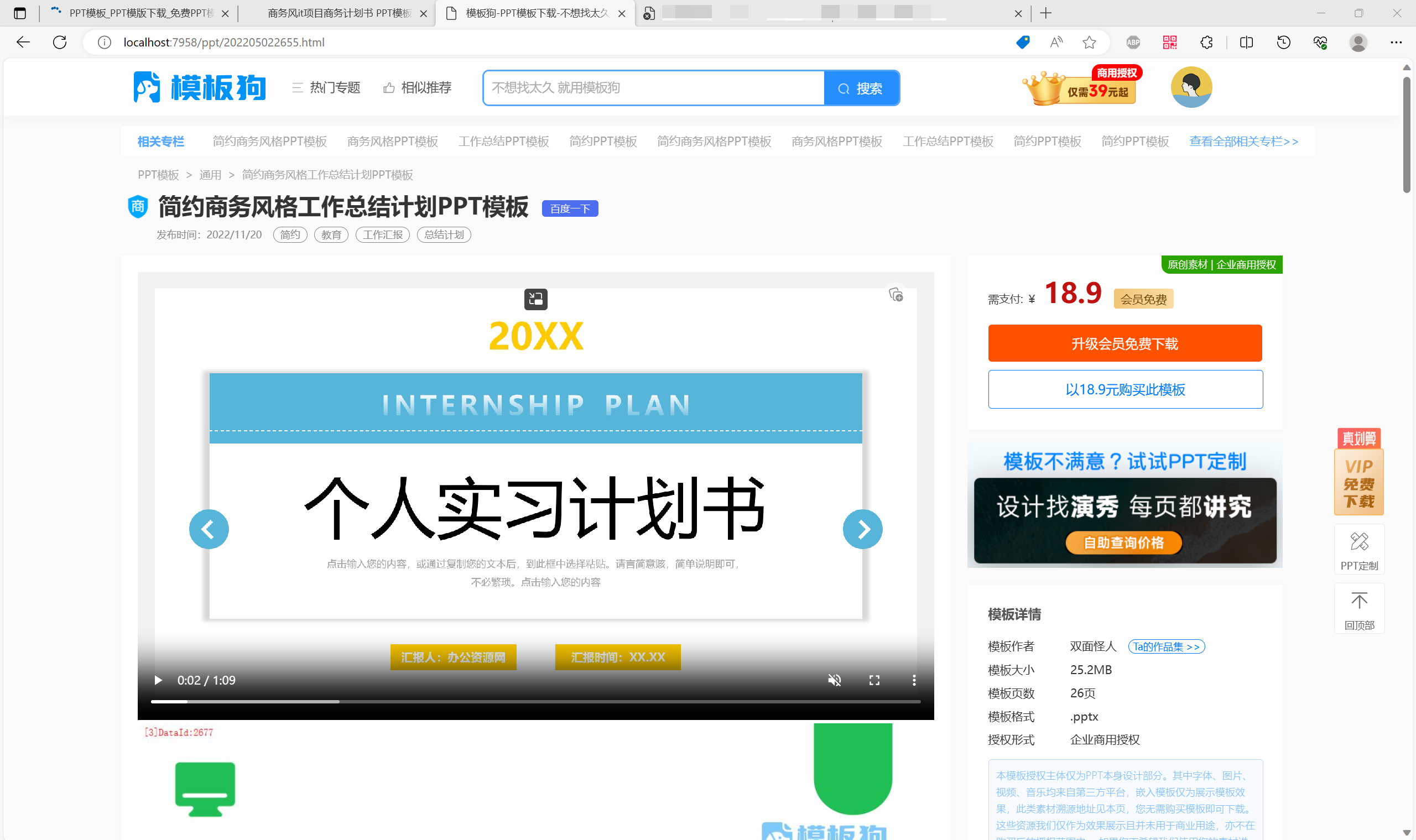
Task: Open browser settings and more menu
Action: coord(1396,43)
